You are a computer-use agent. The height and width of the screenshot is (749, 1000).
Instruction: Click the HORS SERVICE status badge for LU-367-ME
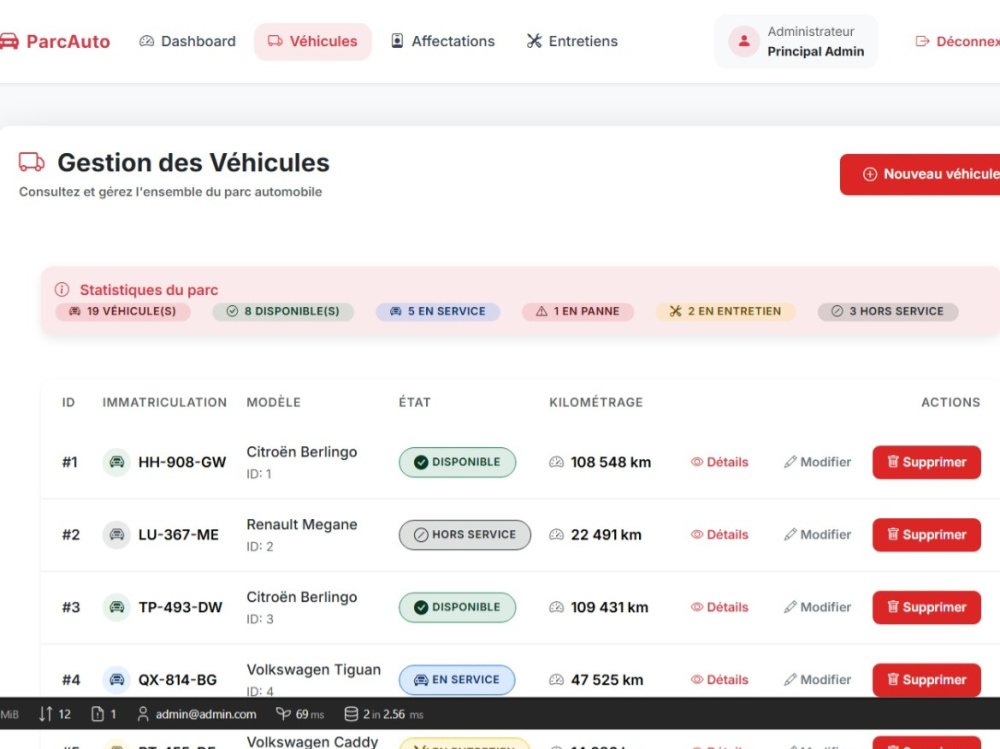[465, 535]
